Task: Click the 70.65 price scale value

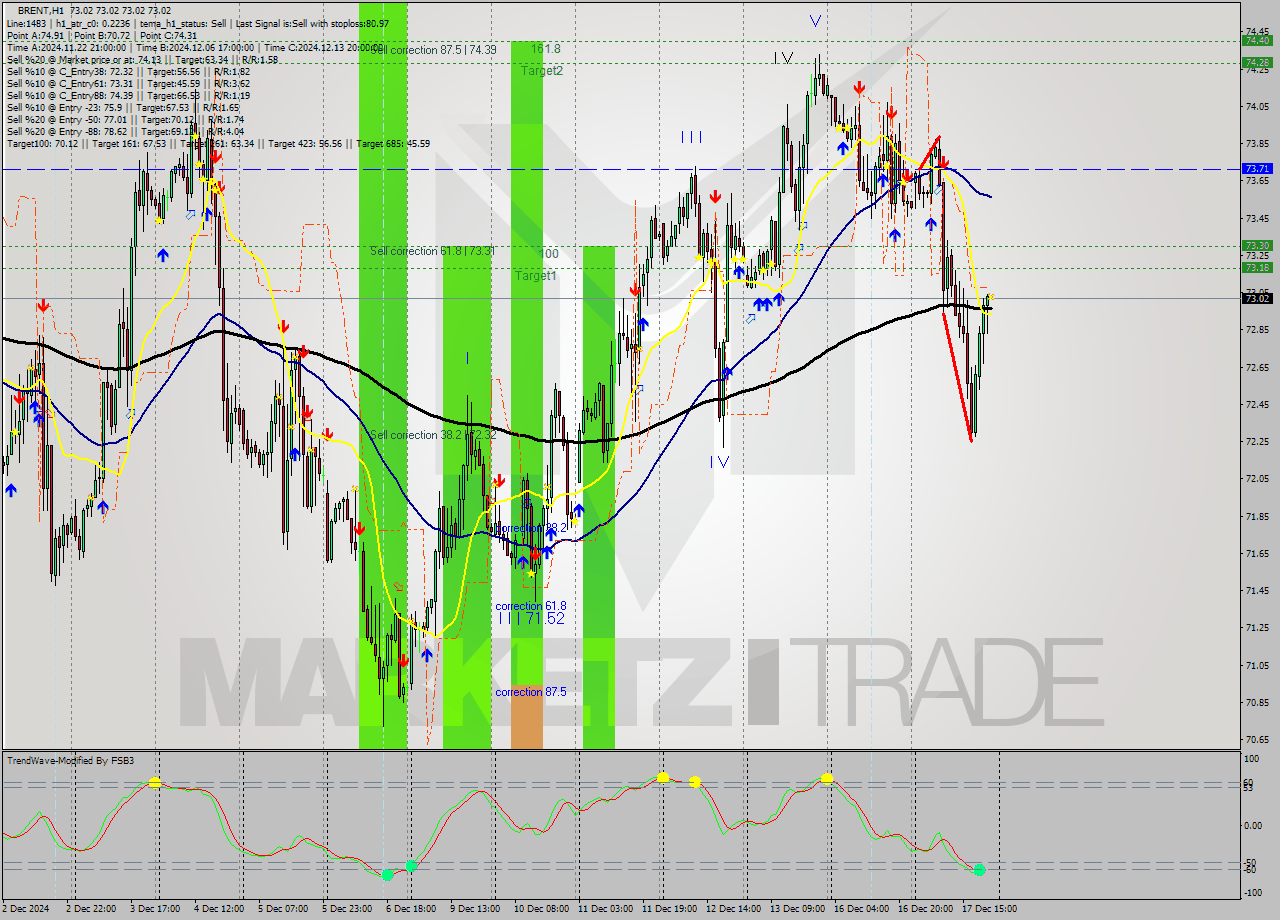Action: [x=1257, y=740]
